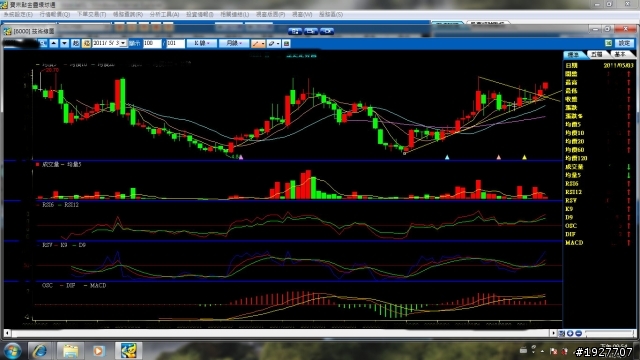Viewport: 640px width, 360px height.
Task: Expand the 月線 period dropdown
Action: click(x=234, y=43)
